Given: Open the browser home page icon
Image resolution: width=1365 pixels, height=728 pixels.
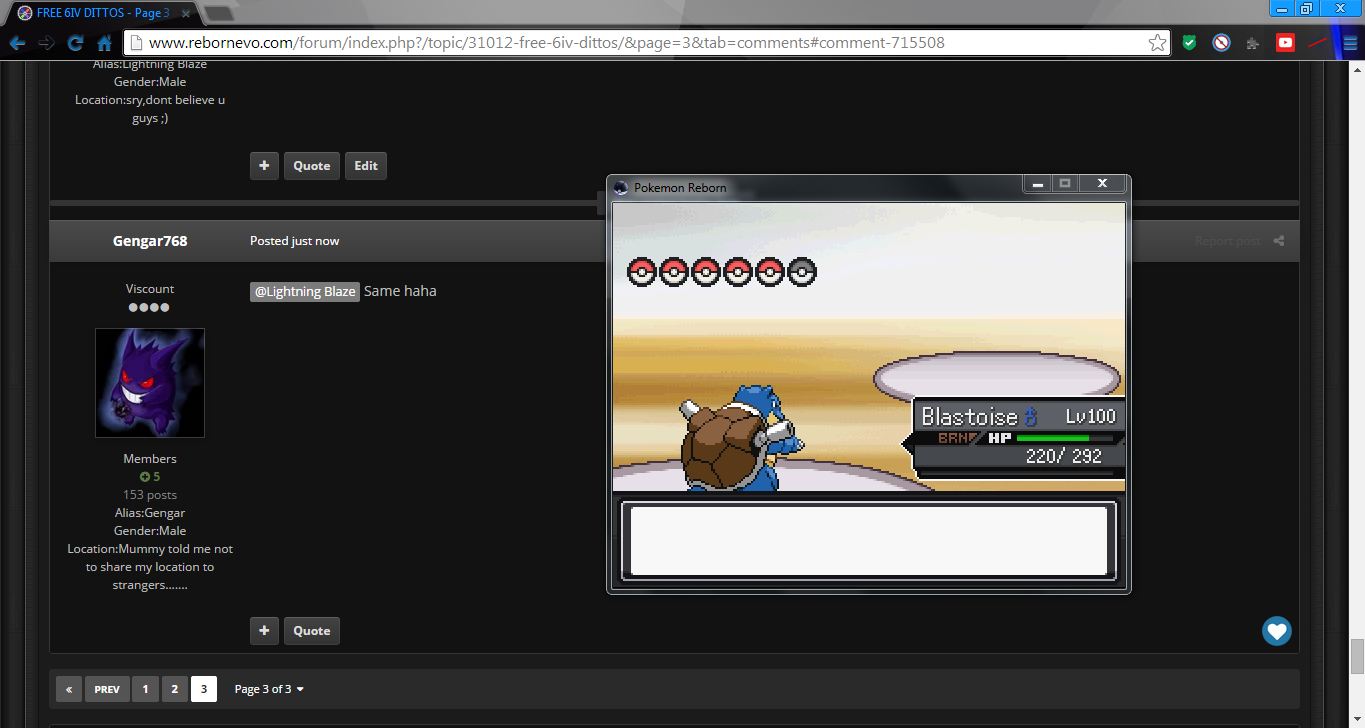Looking at the screenshot, I should (104, 43).
